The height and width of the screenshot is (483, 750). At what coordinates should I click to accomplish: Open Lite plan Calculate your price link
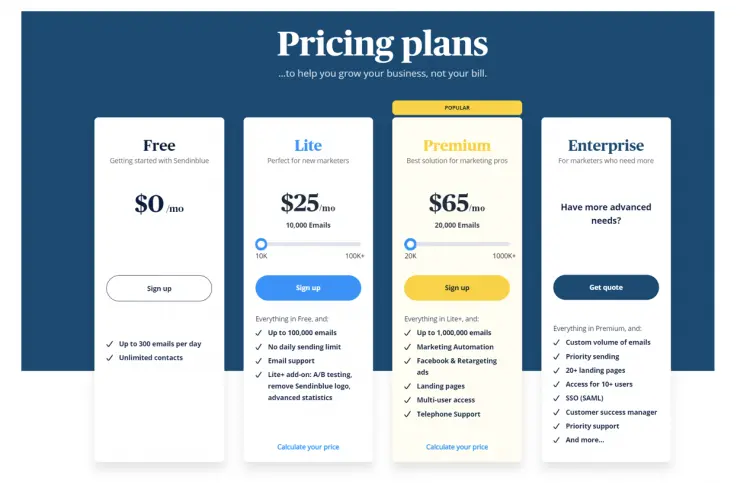click(308, 447)
